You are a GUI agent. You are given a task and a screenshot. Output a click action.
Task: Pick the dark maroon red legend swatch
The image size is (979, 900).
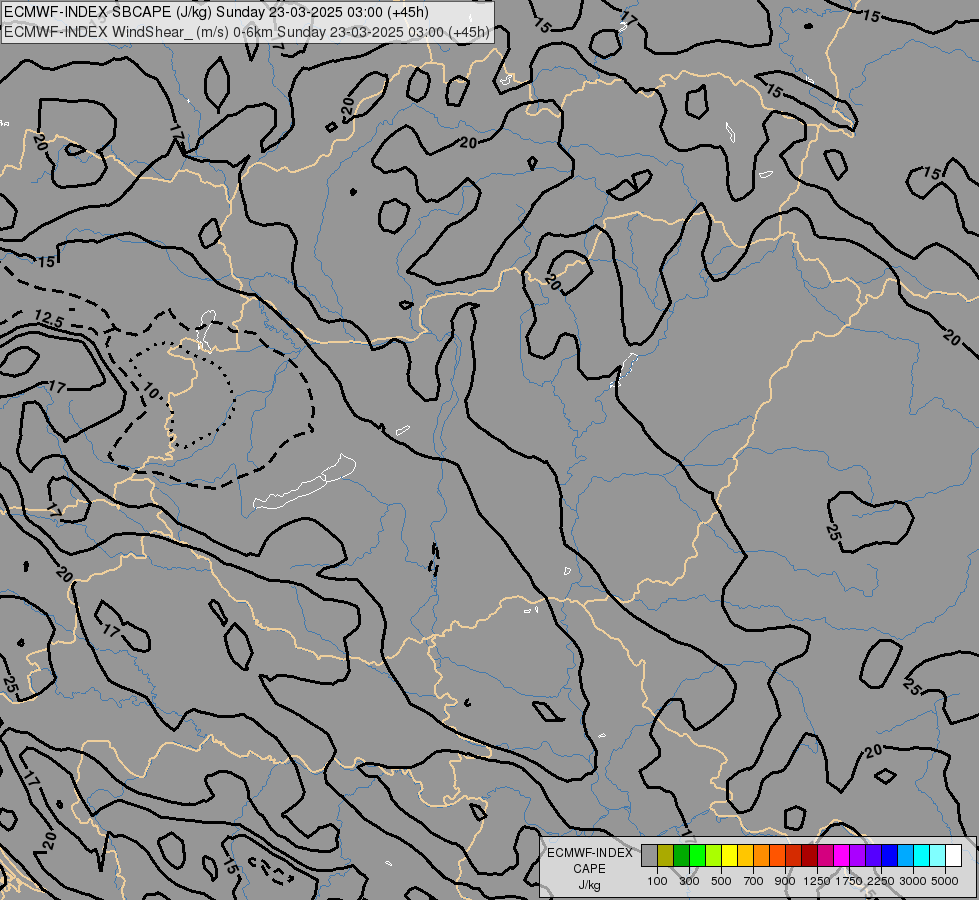(x=810, y=855)
